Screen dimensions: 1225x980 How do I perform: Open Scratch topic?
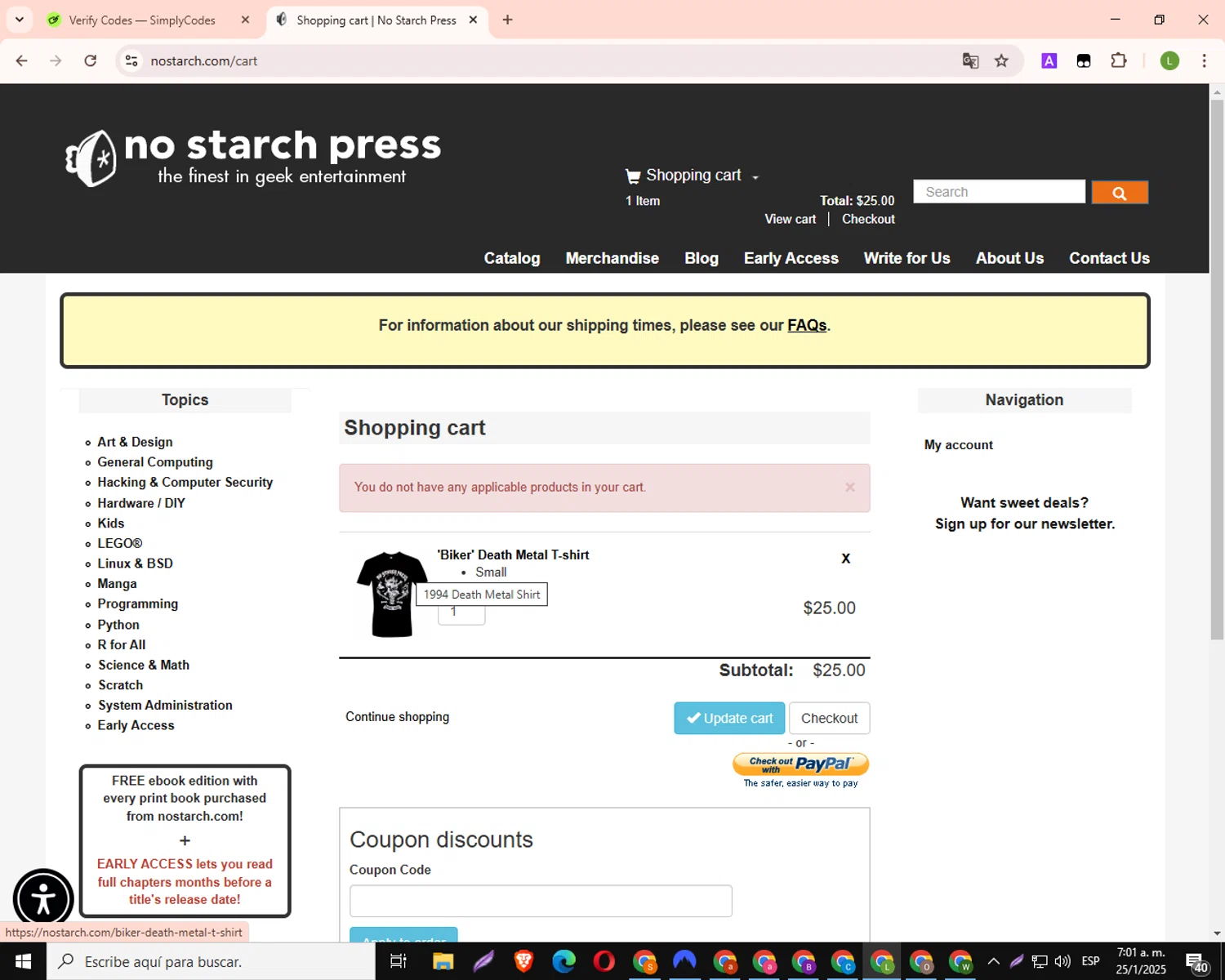121,685
